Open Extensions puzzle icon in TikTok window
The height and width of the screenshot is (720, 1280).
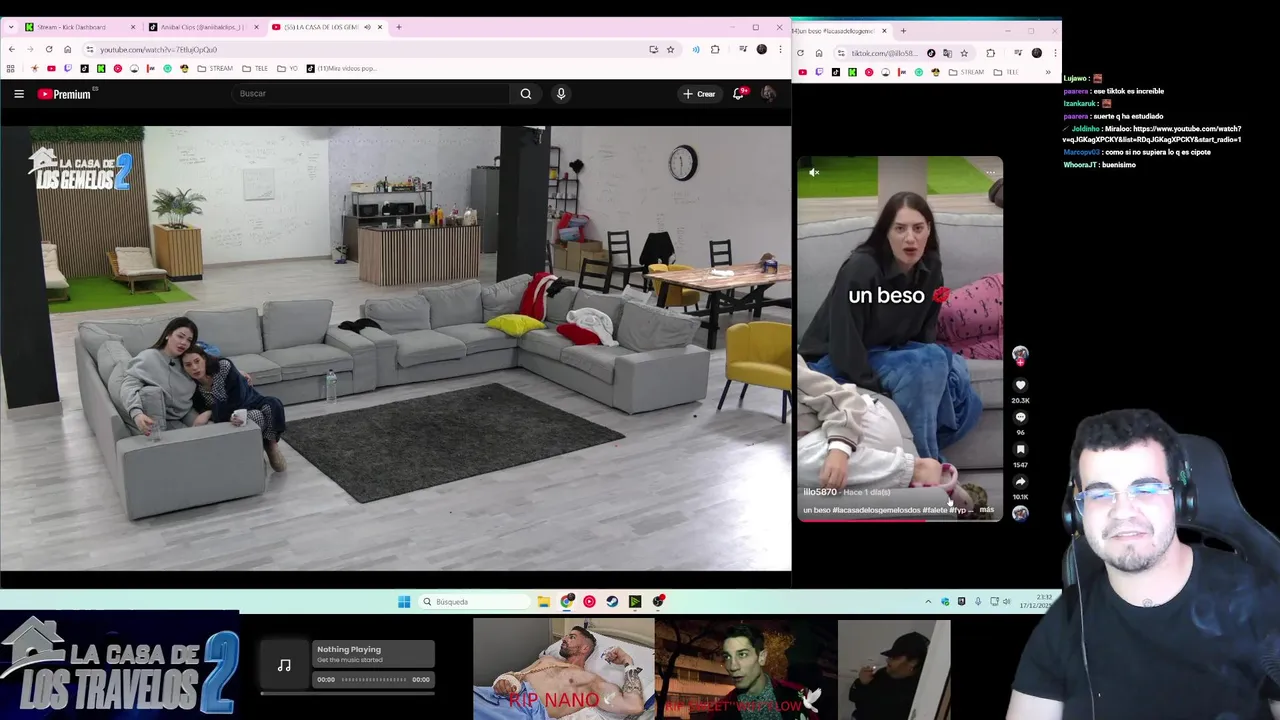pyautogui.click(x=990, y=53)
